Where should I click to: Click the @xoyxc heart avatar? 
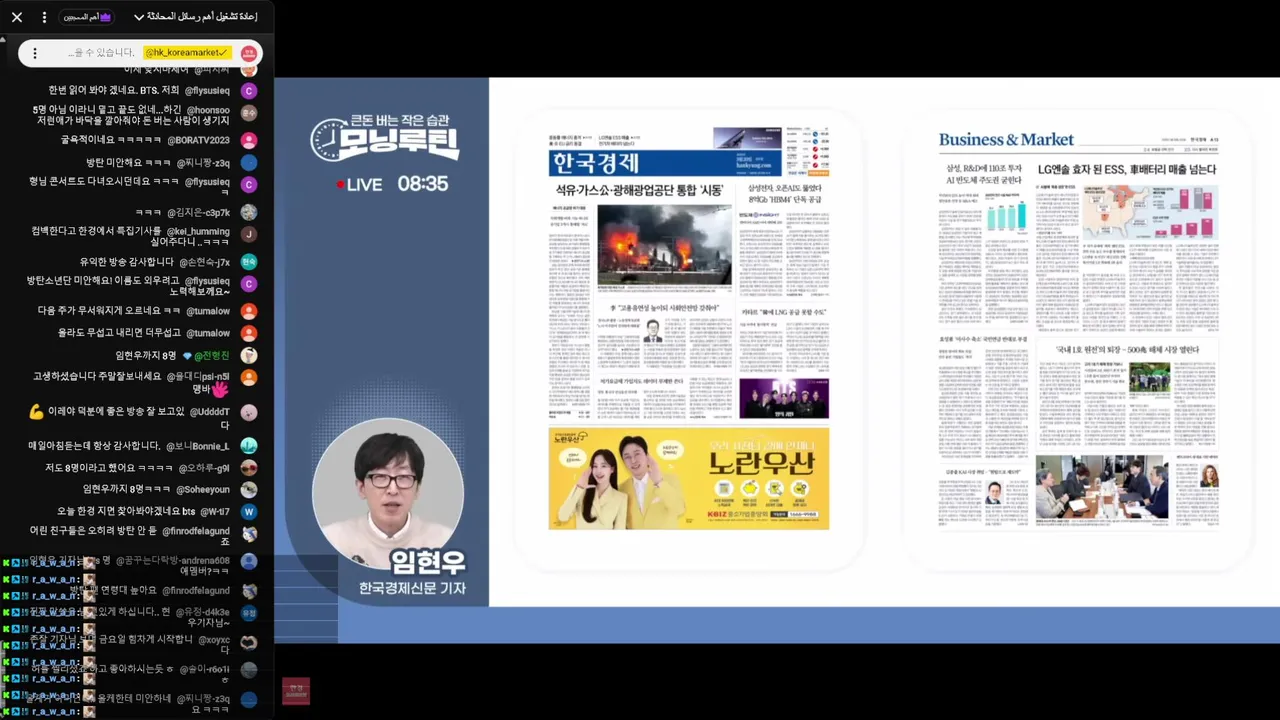(x=249, y=641)
